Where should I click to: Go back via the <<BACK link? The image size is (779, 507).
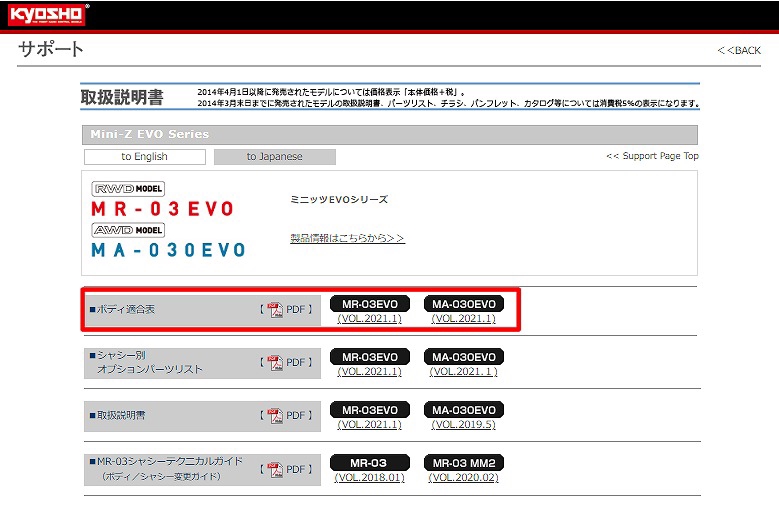point(739,50)
